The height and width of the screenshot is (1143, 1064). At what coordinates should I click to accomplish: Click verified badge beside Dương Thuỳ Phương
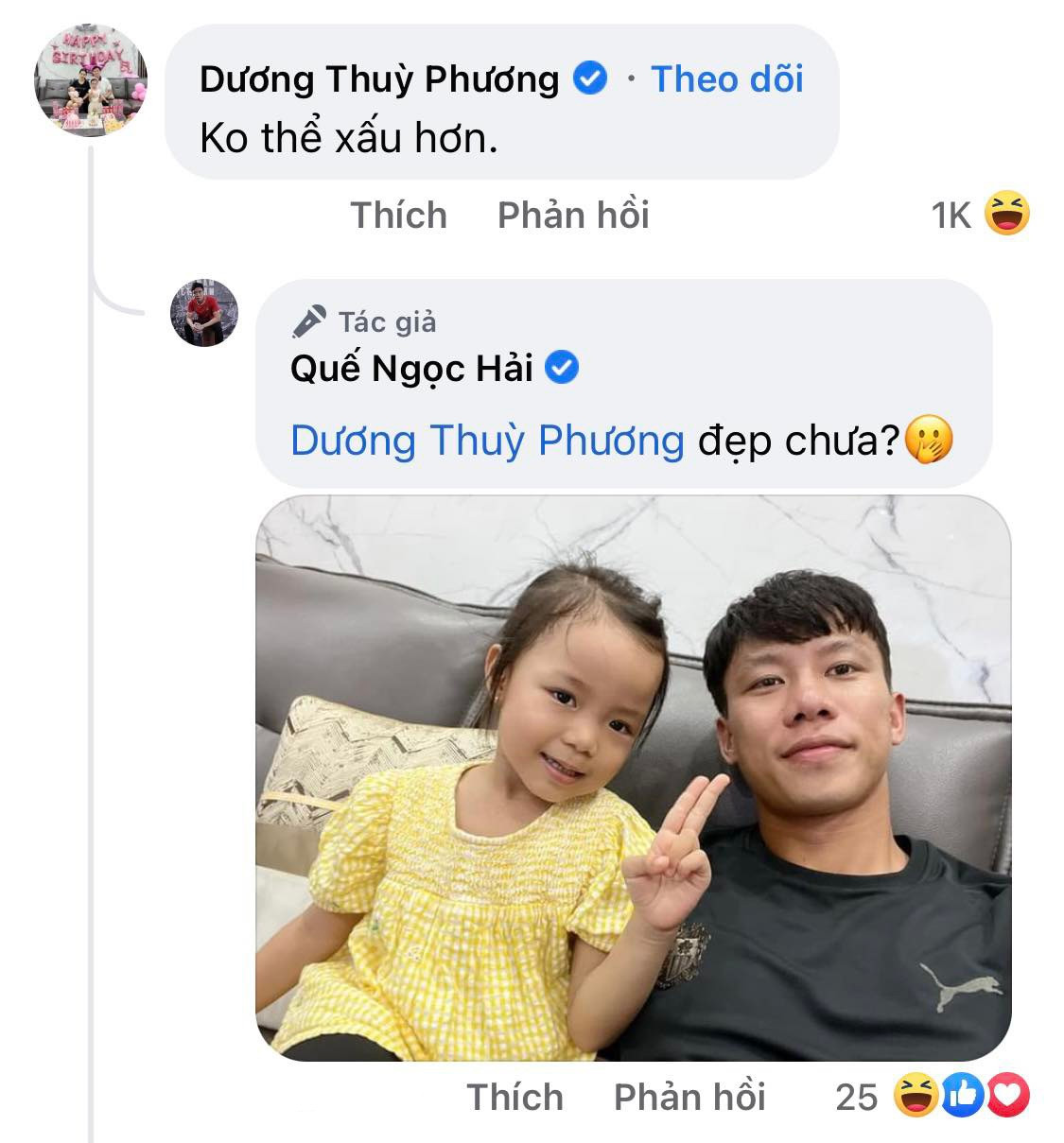tap(592, 79)
